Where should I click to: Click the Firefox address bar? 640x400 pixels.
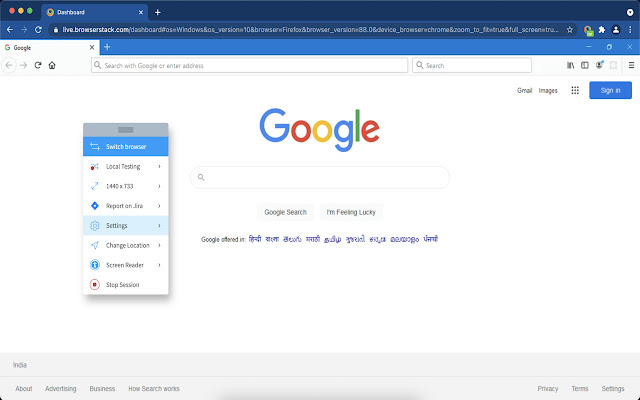[x=249, y=65]
